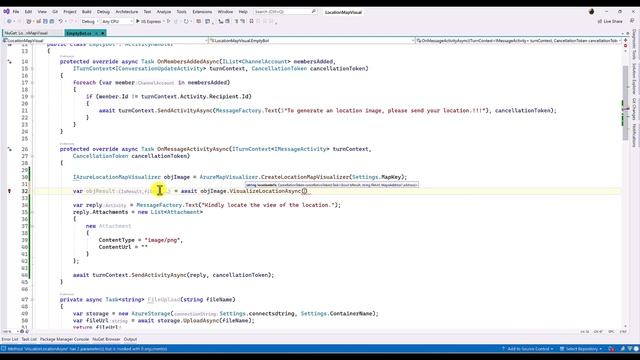
Task: Open the Help menu
Action: (x=243, y=12)
